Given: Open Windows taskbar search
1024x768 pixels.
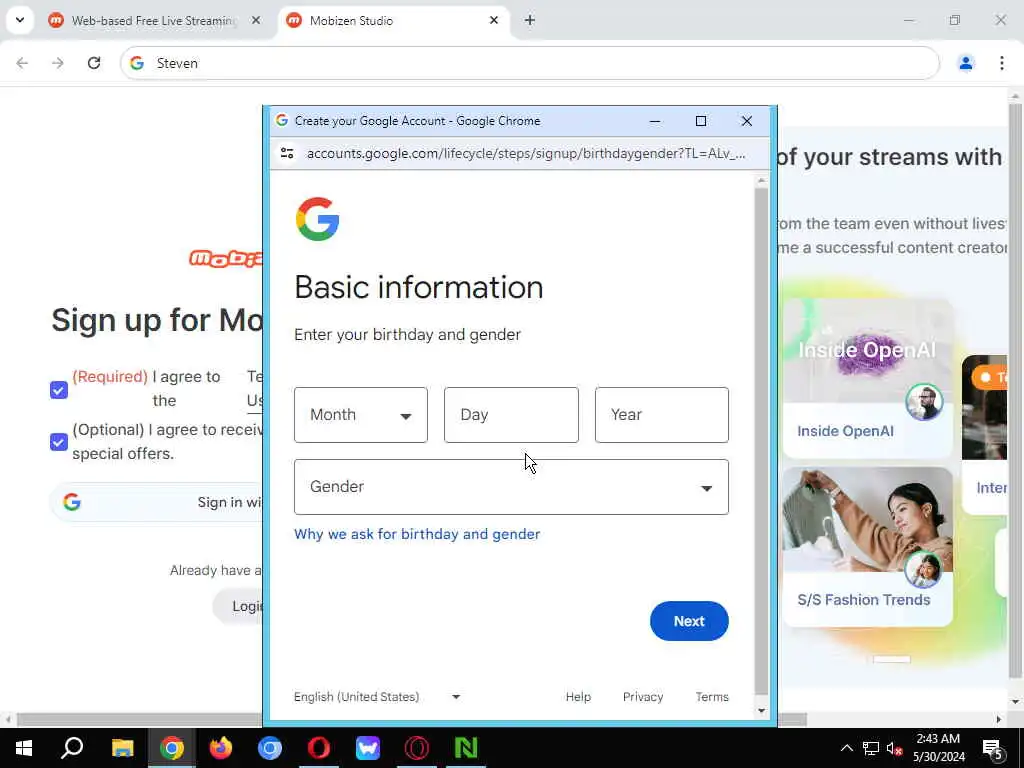Looking at the screenshot, I should tap(72, 748).
